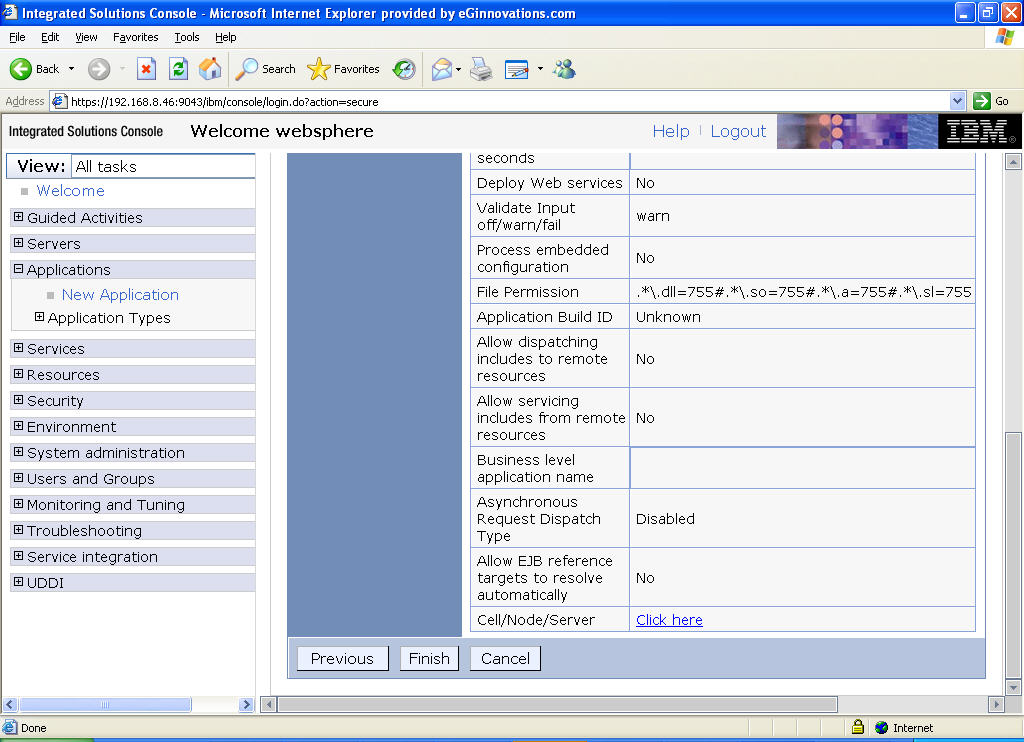This screenshot has height=742, width=1024.
Task: Click the 'Disabled' dispatch type value
Action: tap(665, 519)
